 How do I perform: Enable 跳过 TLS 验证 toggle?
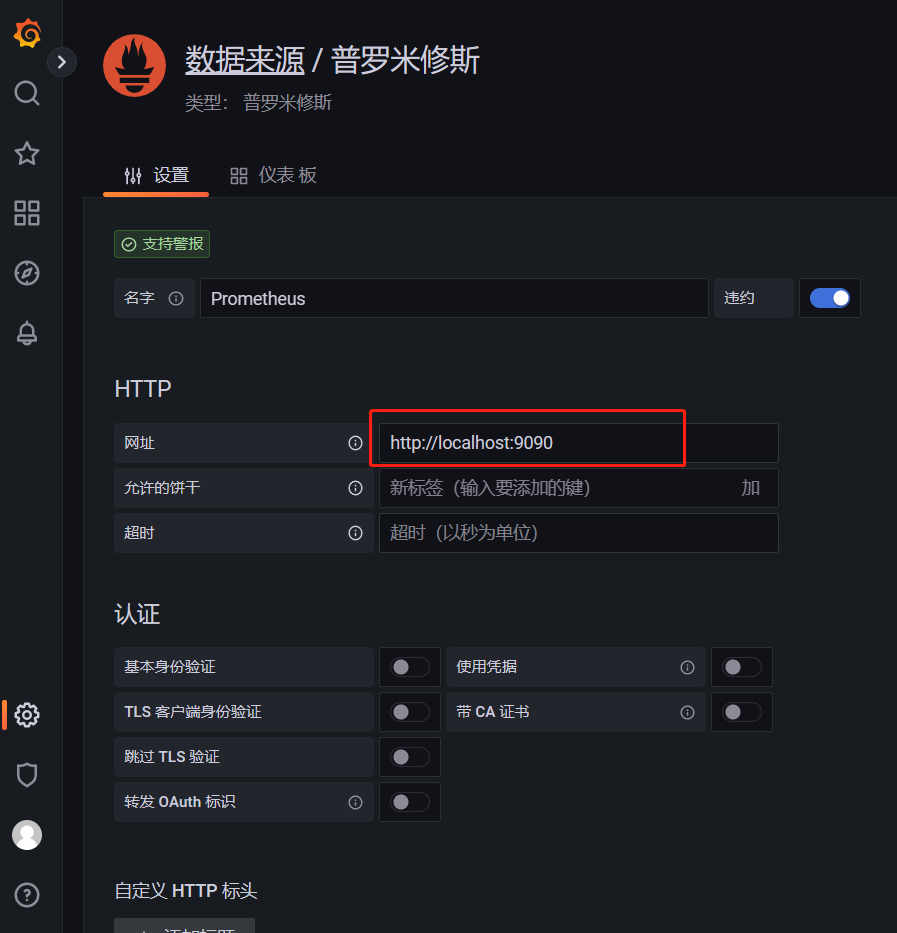(410, 757)
